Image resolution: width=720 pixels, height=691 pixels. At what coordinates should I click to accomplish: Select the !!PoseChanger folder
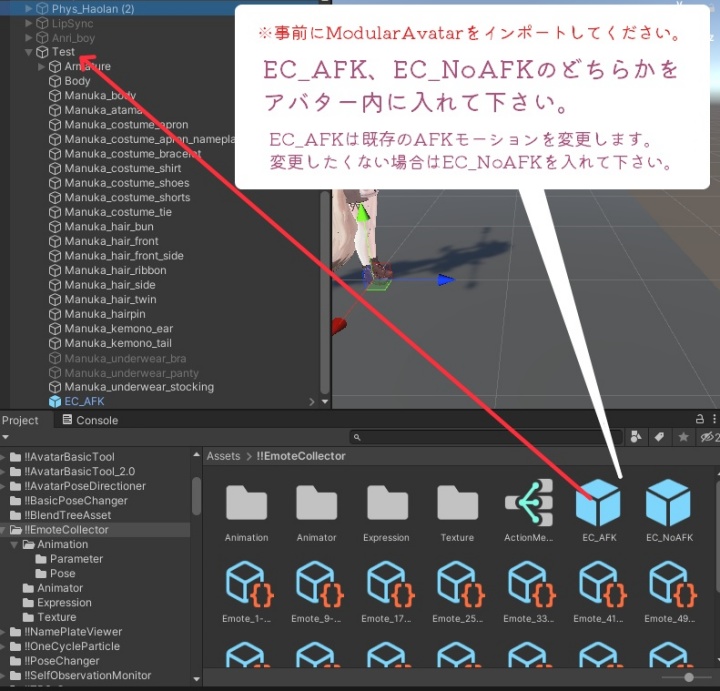coord(62,661)
